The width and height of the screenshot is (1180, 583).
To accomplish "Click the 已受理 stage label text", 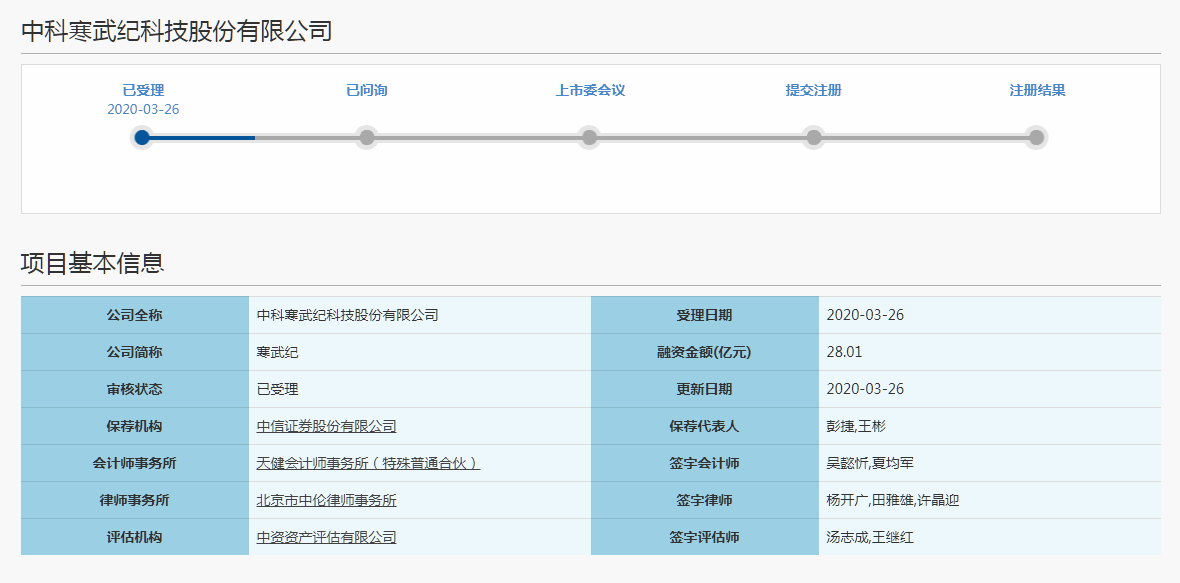I will [x=143, y=88].
